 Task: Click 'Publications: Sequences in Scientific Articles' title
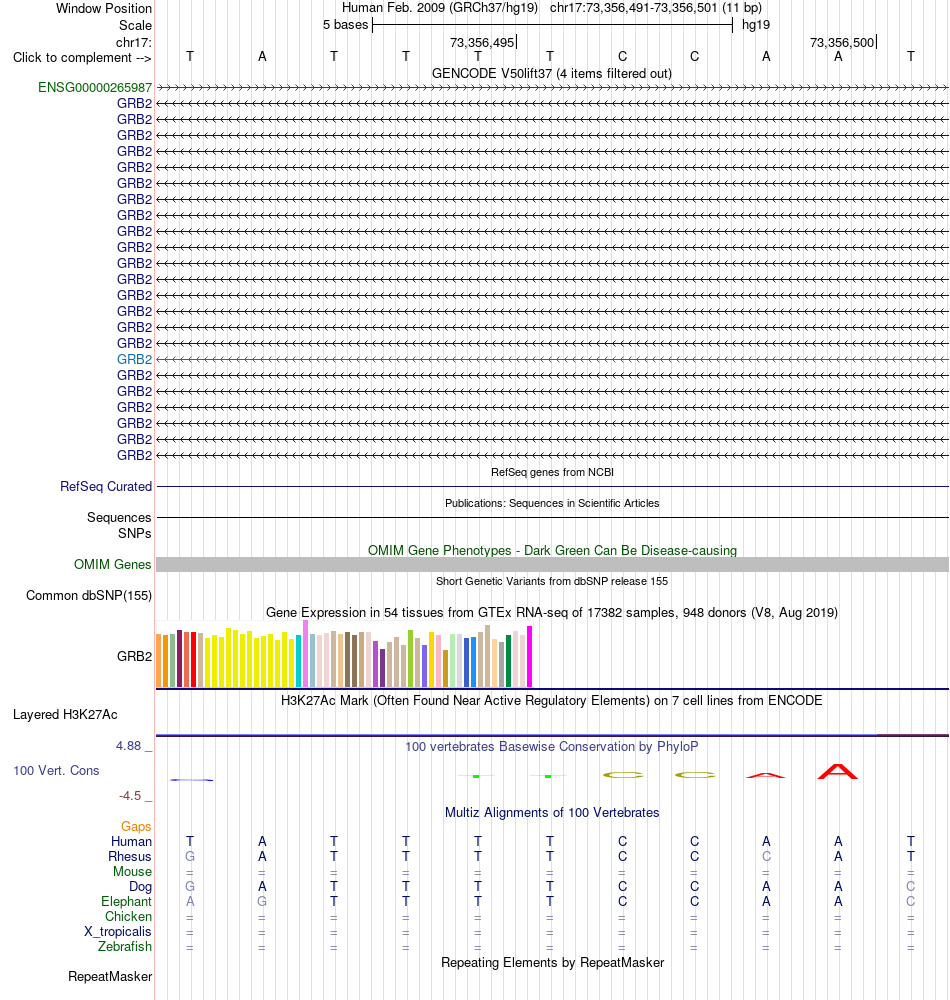[552, 503]
